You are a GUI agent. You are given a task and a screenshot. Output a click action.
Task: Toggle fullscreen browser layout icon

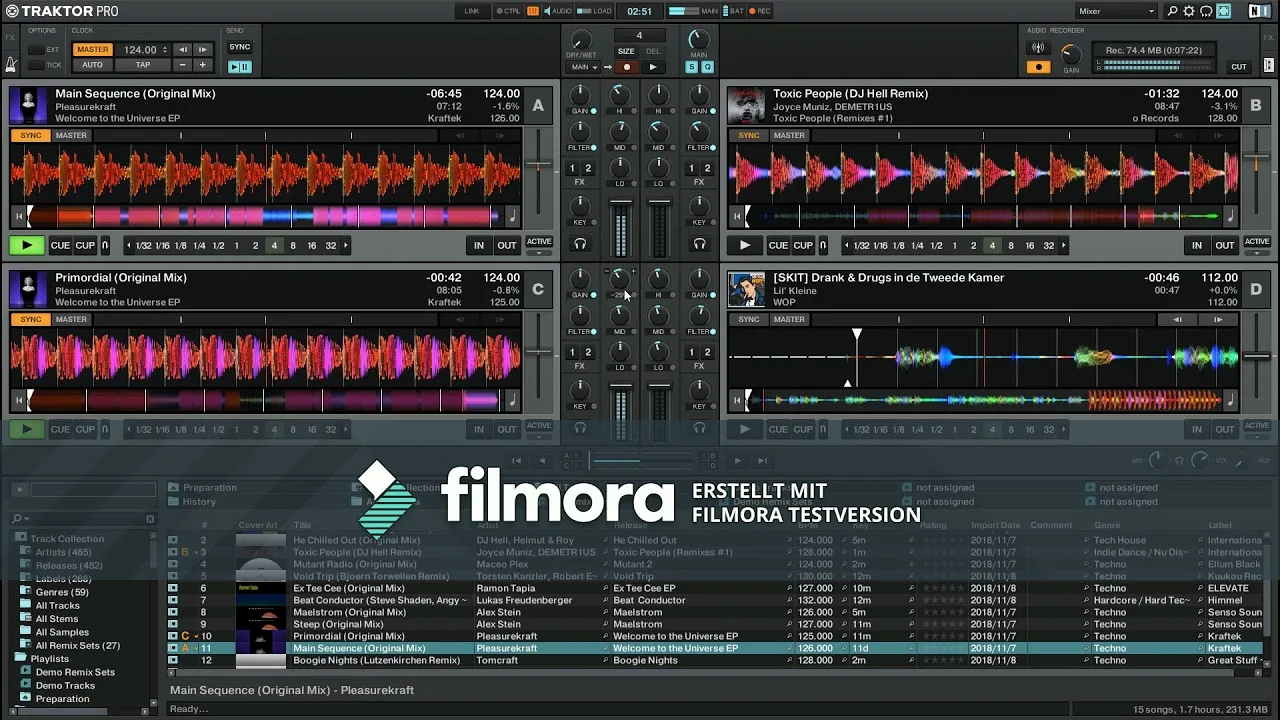pos(1224,11)
